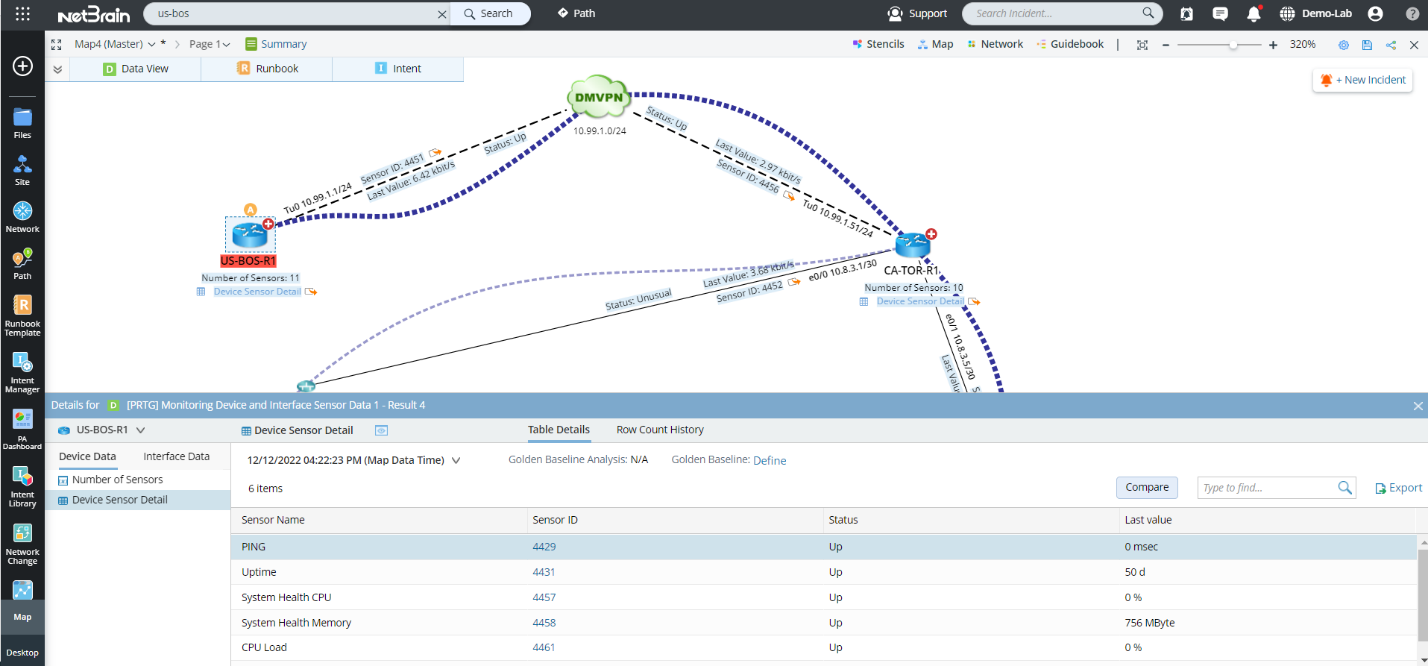Open the Map menu in toolbar
This screenshot has width=1428, height=666.
[x=936, y=44]
